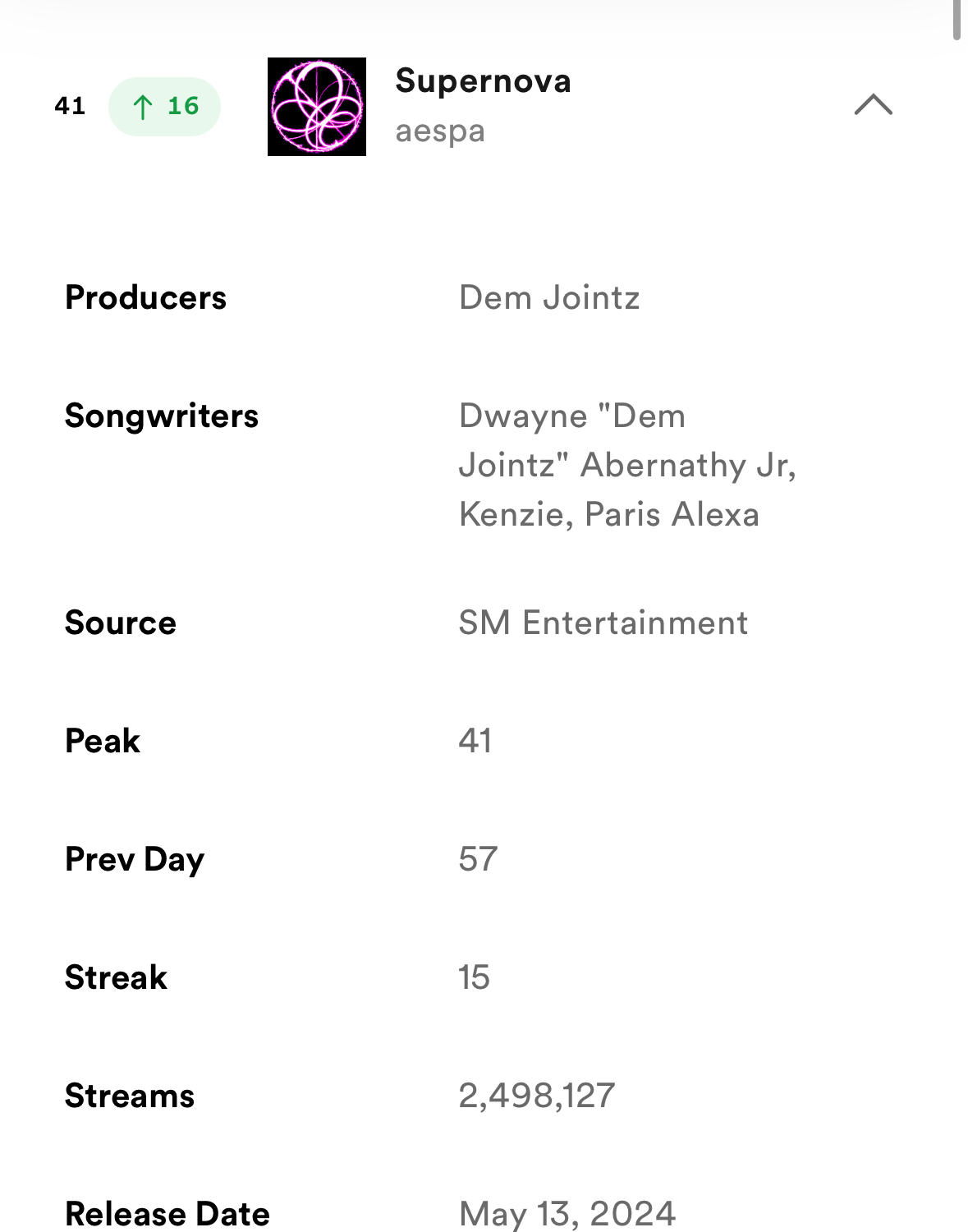
Task: Click the green up arrow icon
Action: coord(143,107)
